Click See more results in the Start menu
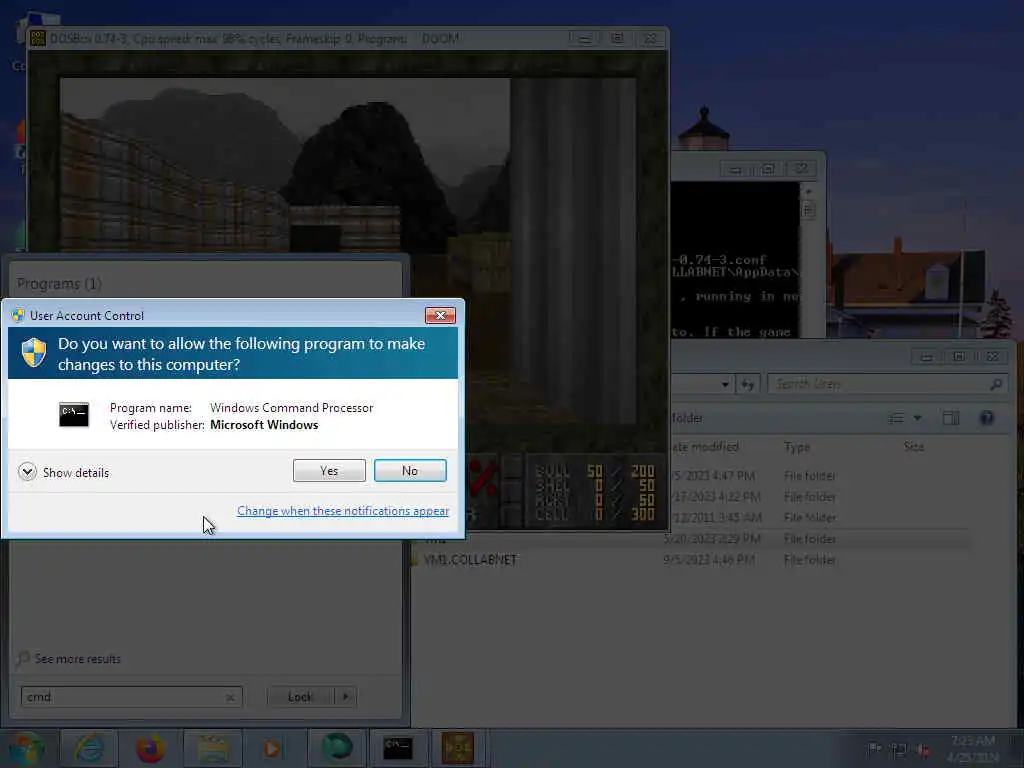1024x768 pixels. [x=77, y=659]
